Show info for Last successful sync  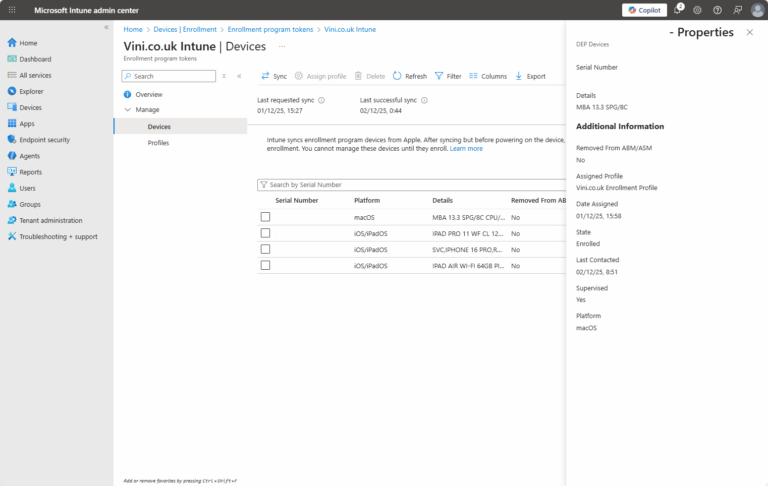point(424,100)
